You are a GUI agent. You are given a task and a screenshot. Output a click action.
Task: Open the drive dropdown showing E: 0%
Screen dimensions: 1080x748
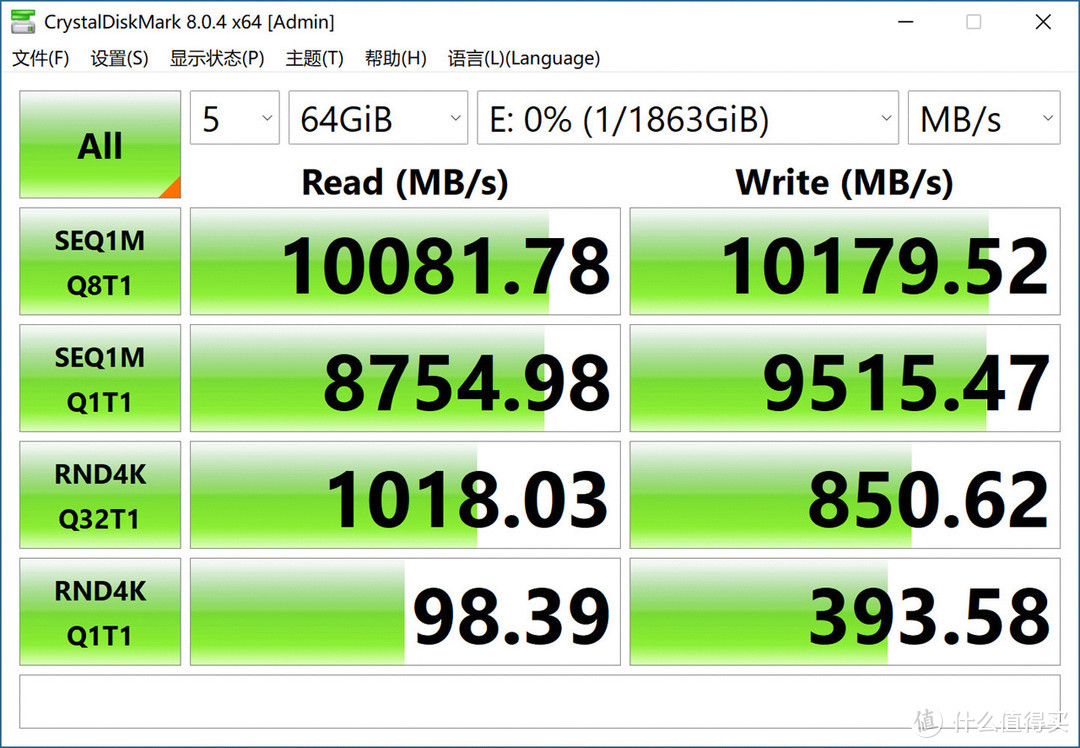[x=688, y=118]
